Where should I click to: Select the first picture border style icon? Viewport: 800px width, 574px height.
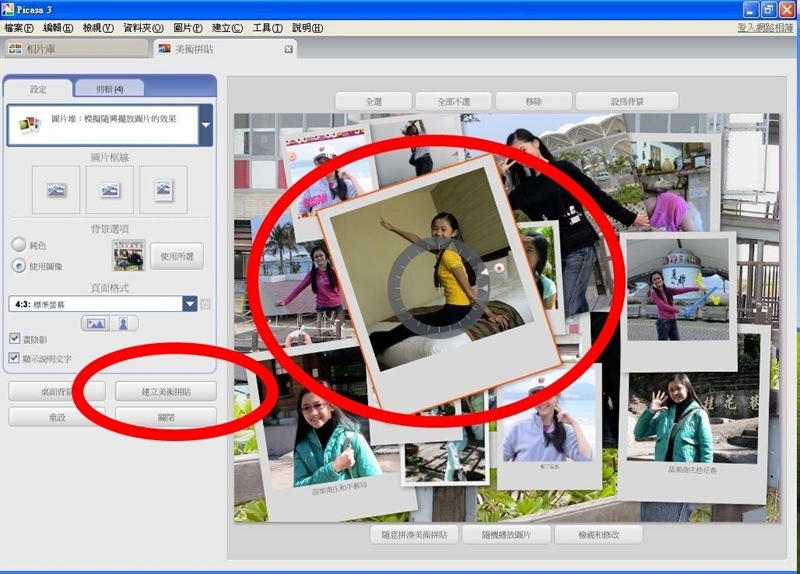[x=56, y=189]
